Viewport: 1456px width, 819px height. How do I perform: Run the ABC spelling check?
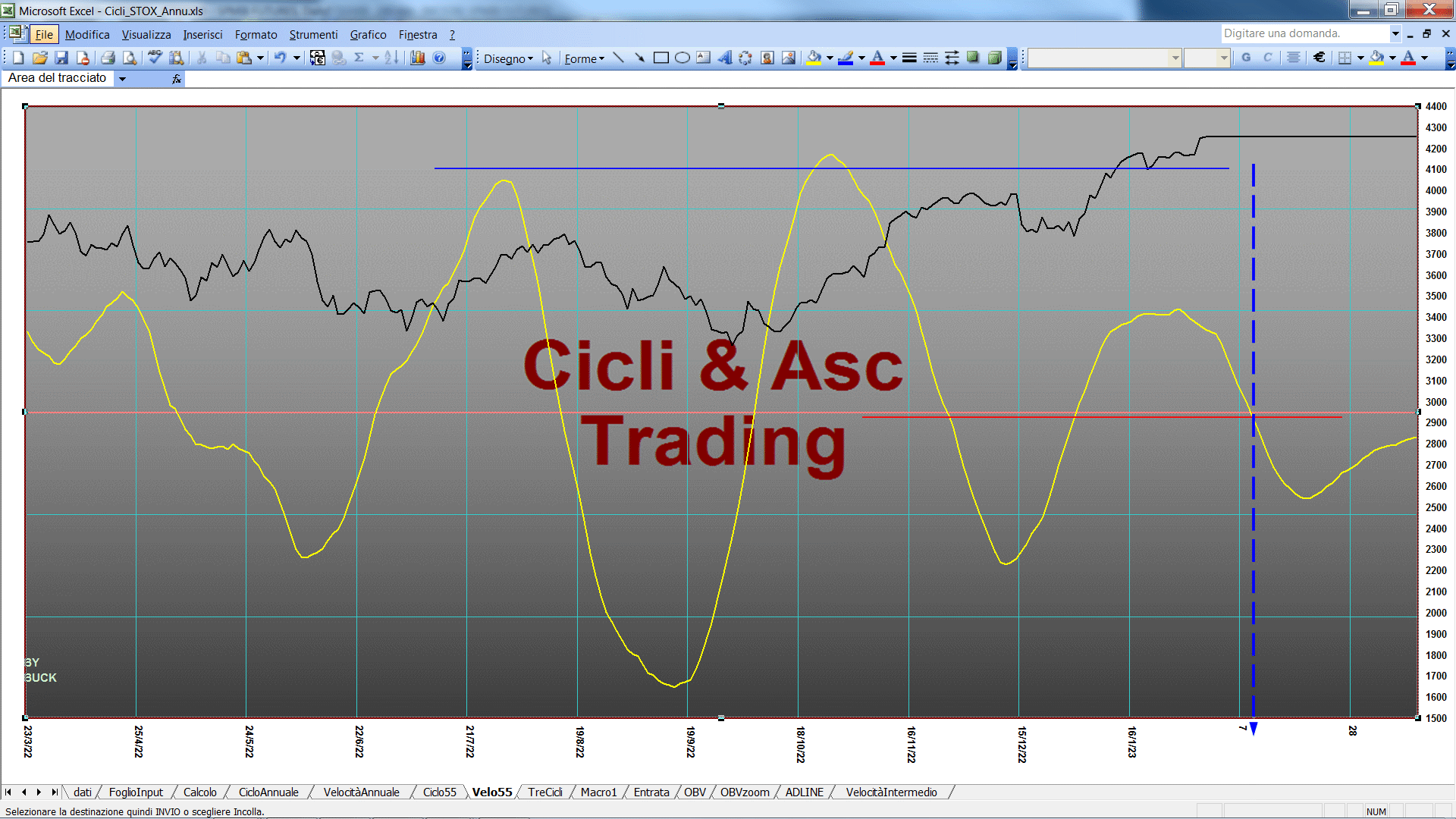pos(155,58)
